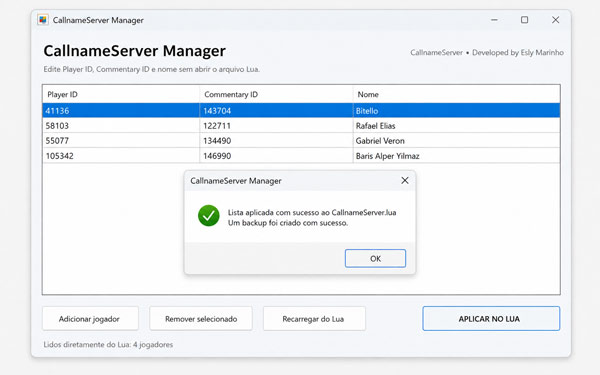600x375 pixels.
Task: Click the green checkmark success icon
Action: pyautogui.click(x=209, y=216)
